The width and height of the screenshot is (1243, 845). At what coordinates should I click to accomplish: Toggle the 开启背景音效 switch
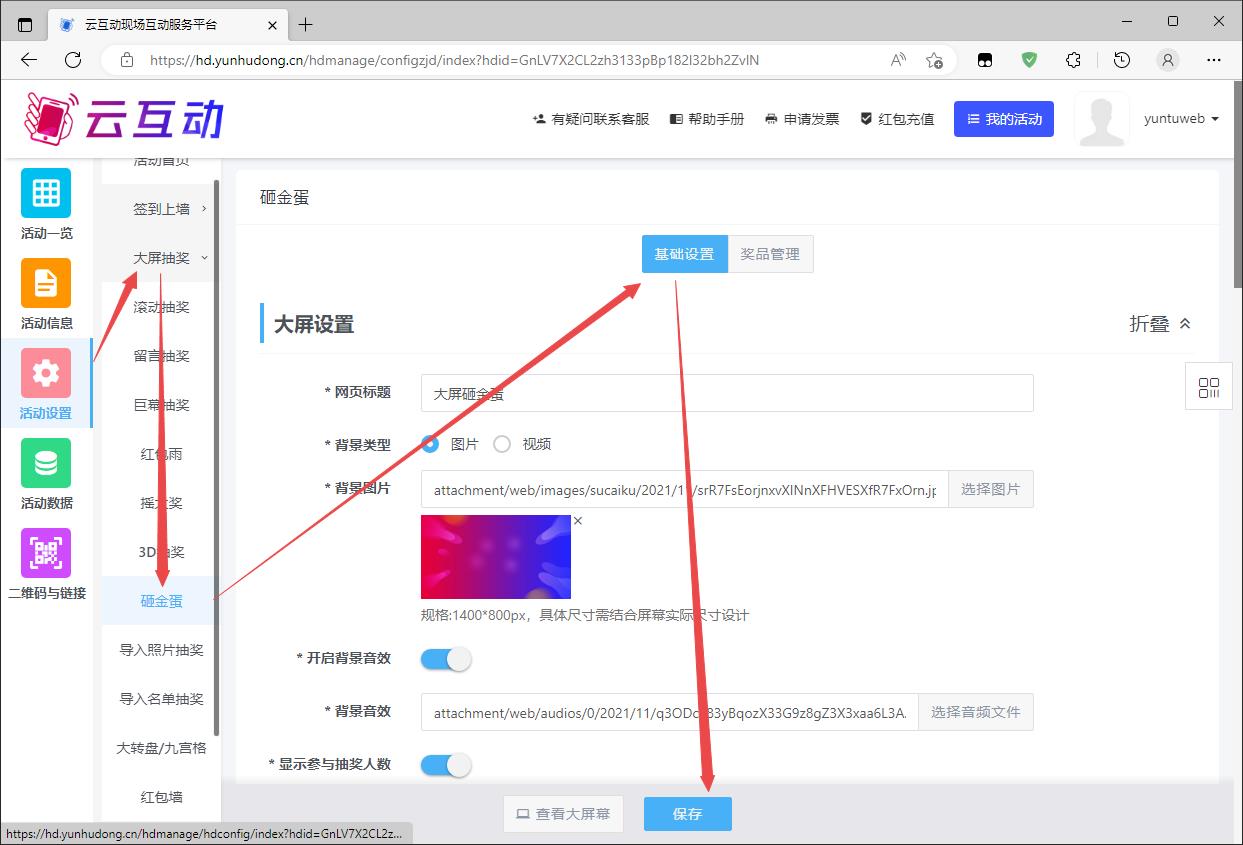446,659
